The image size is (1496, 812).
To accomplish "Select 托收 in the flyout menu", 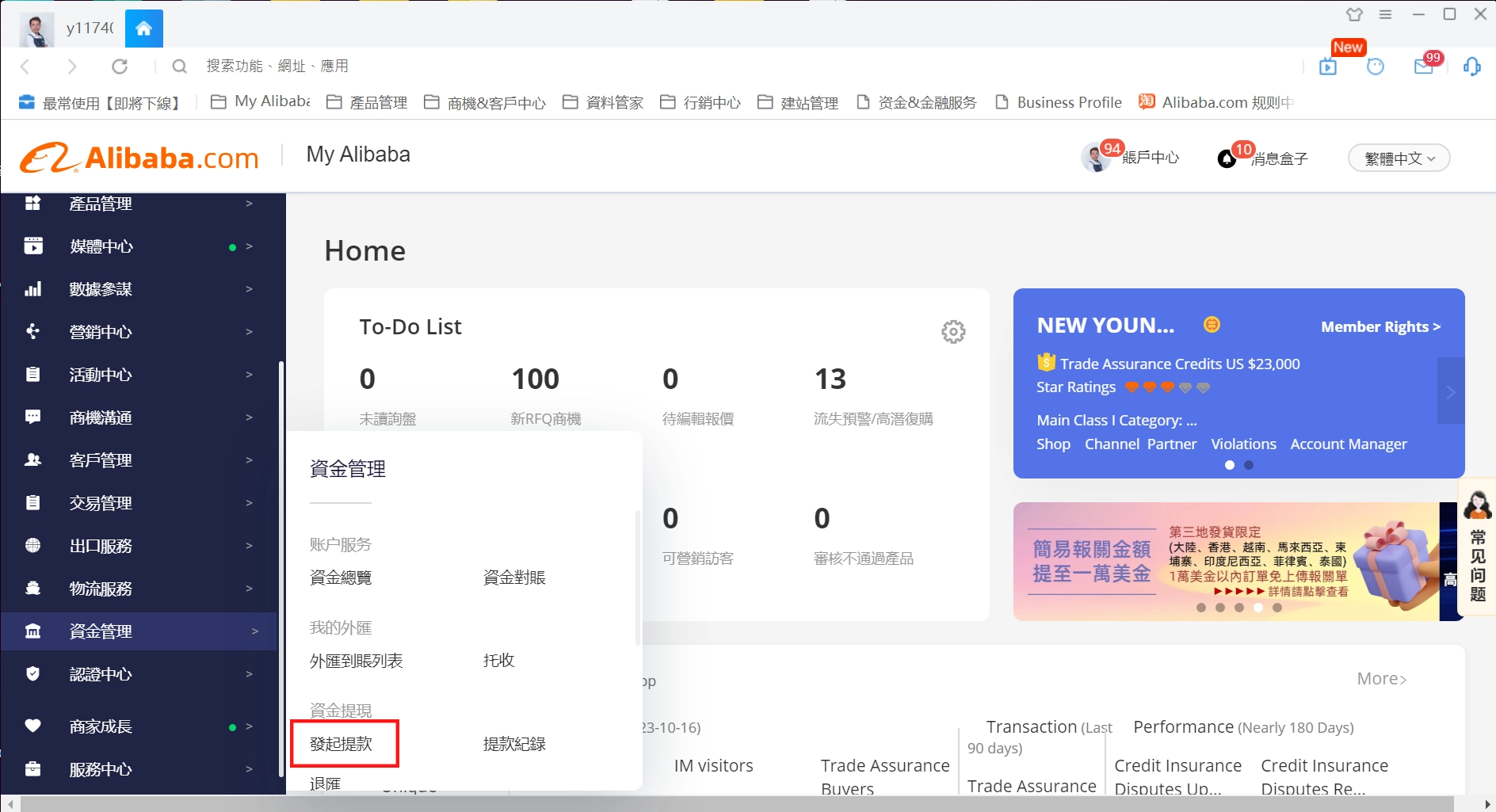I will click(x=499, y=661).
